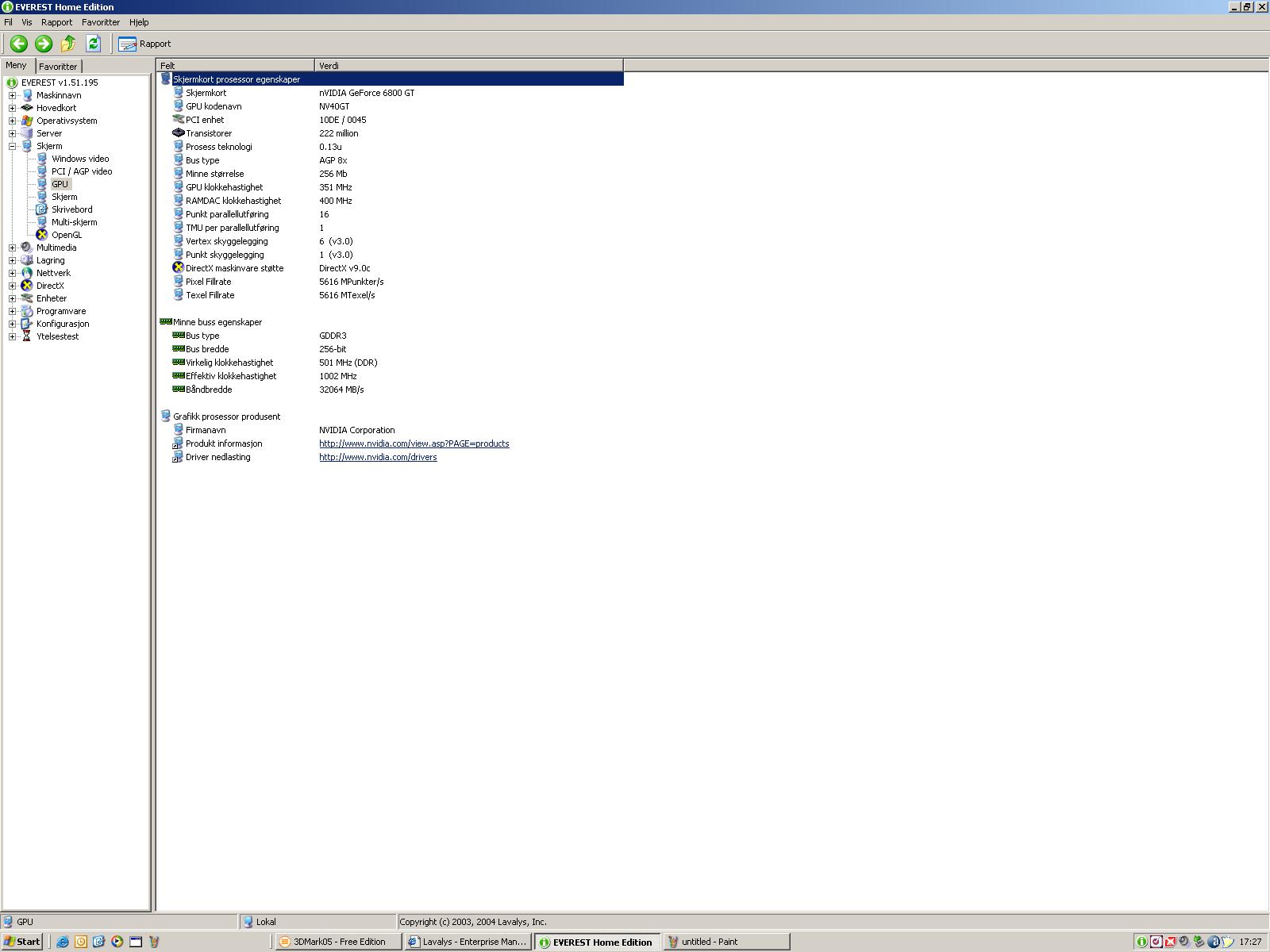This screenshot has height=952, width=1270.
Task: Open the Hjelp menu
Action: click(139, 22)
